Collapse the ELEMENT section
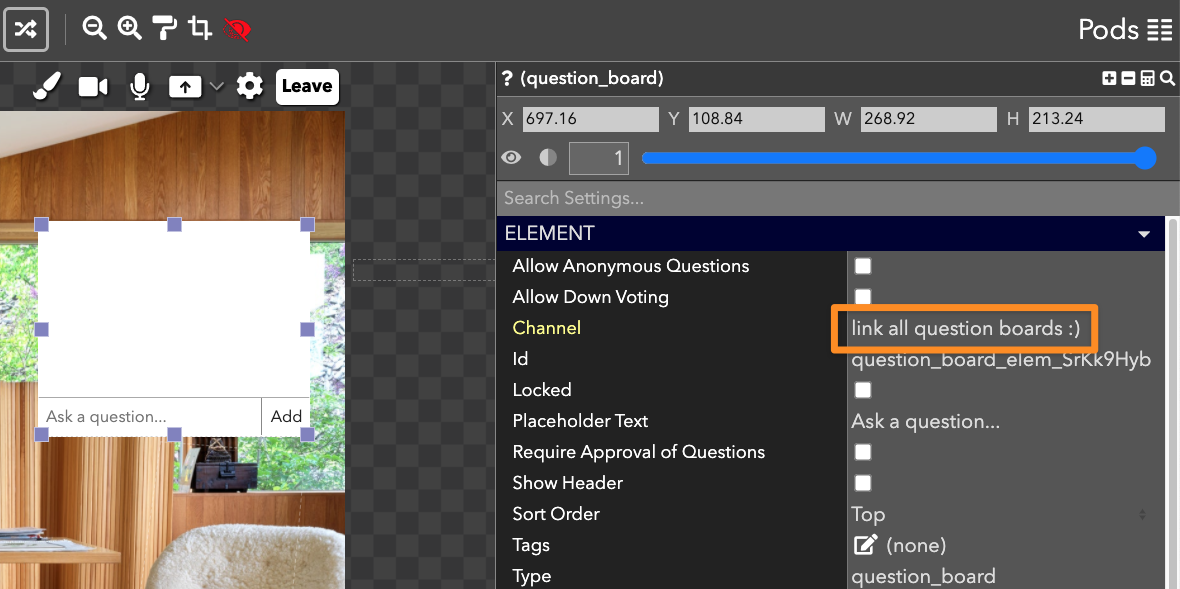1180x589 pixels. pyautogui.click(x=1144, y=234)
